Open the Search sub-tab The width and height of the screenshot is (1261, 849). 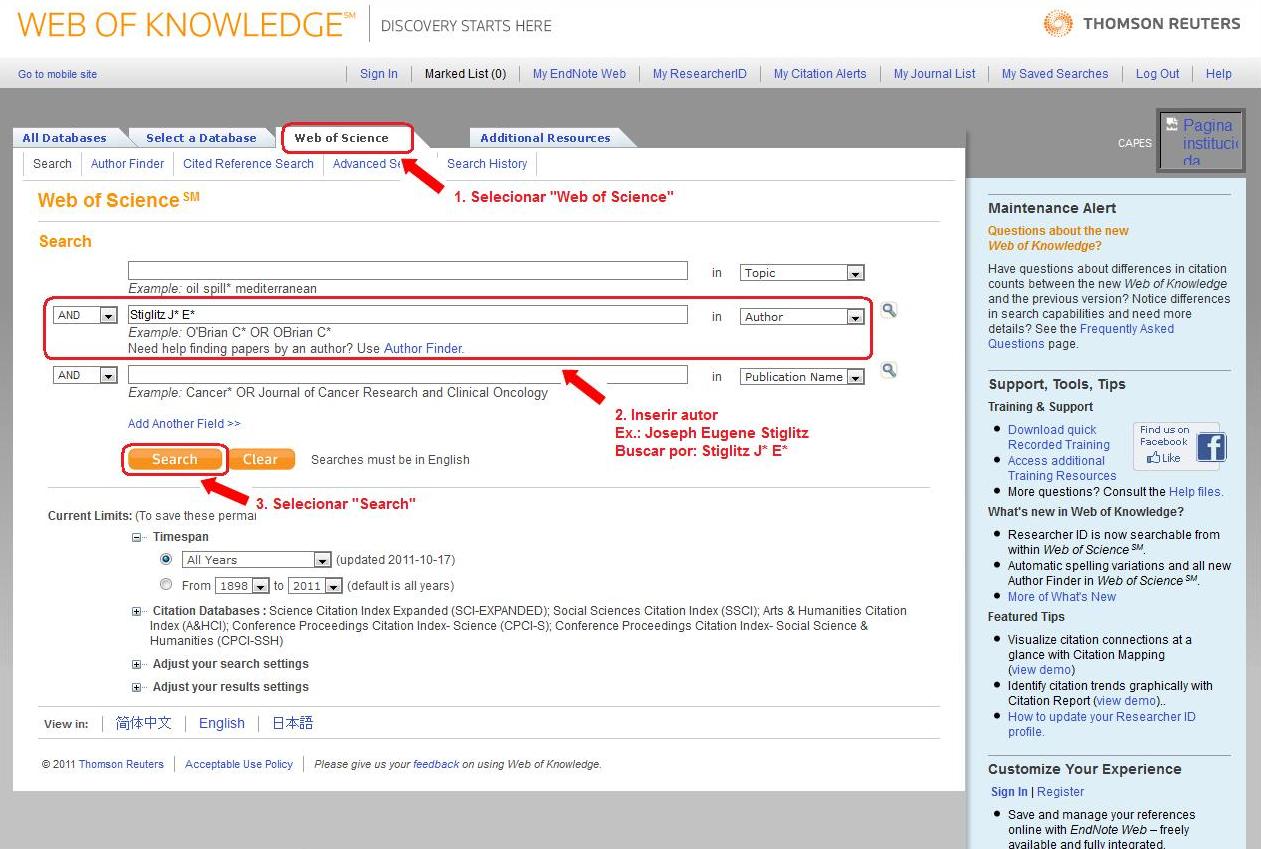tap(52, 164)
